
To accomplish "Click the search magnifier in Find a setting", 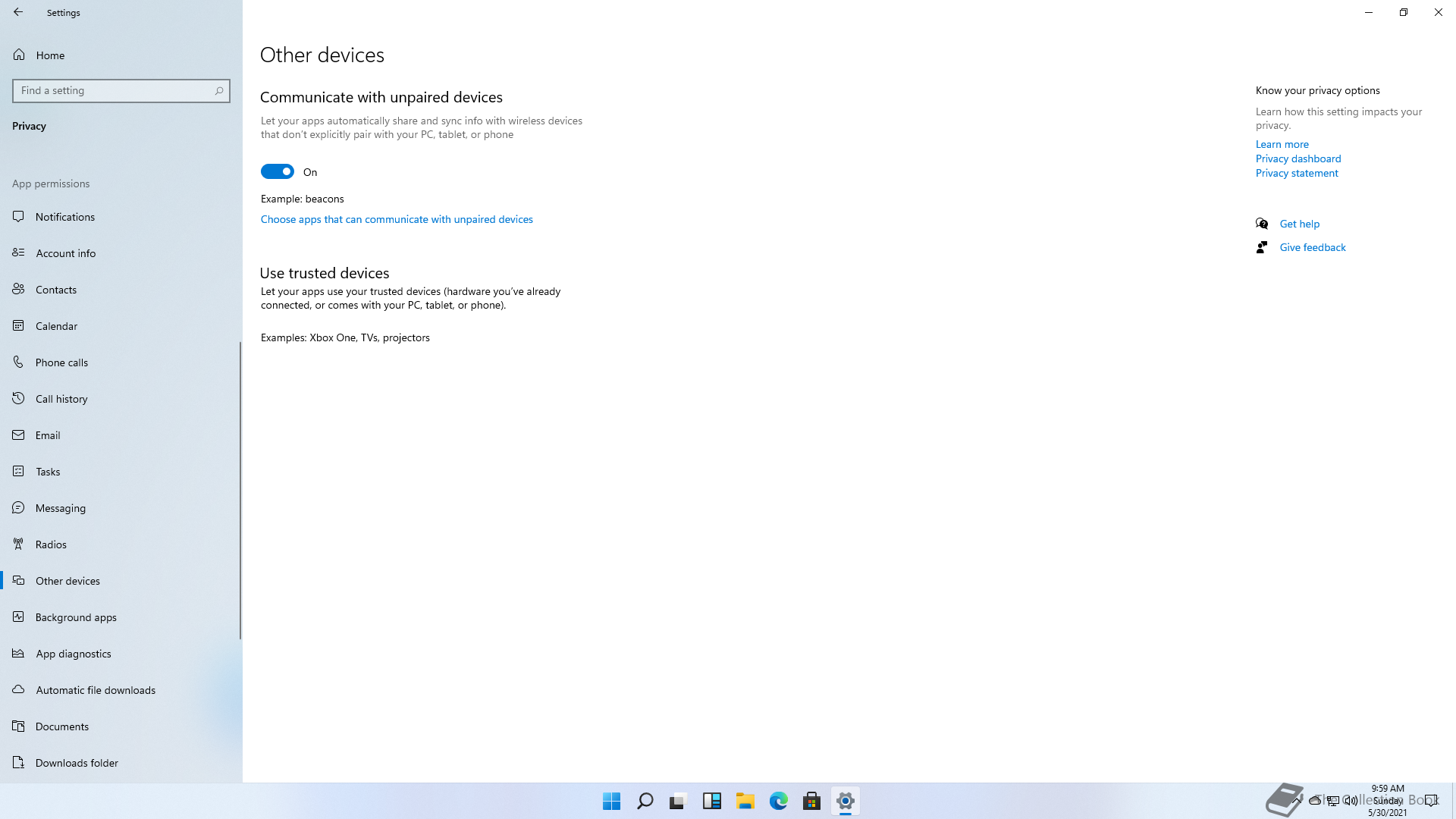I will (219, 91).
